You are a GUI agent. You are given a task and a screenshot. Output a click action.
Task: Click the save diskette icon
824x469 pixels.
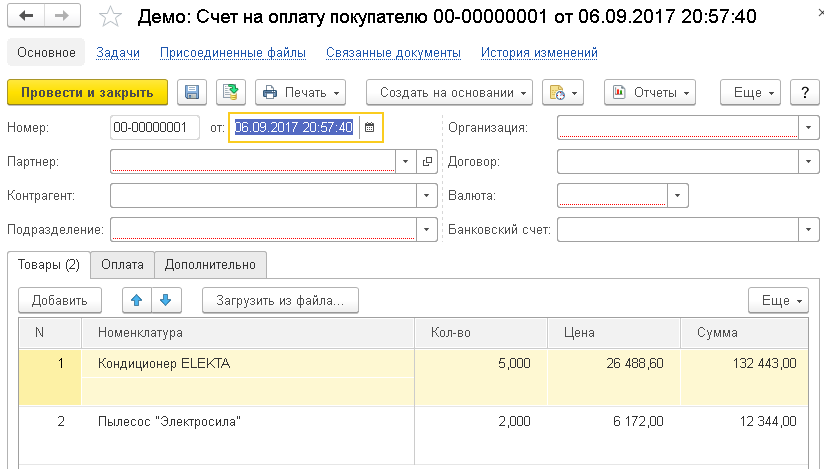point(192,93)
